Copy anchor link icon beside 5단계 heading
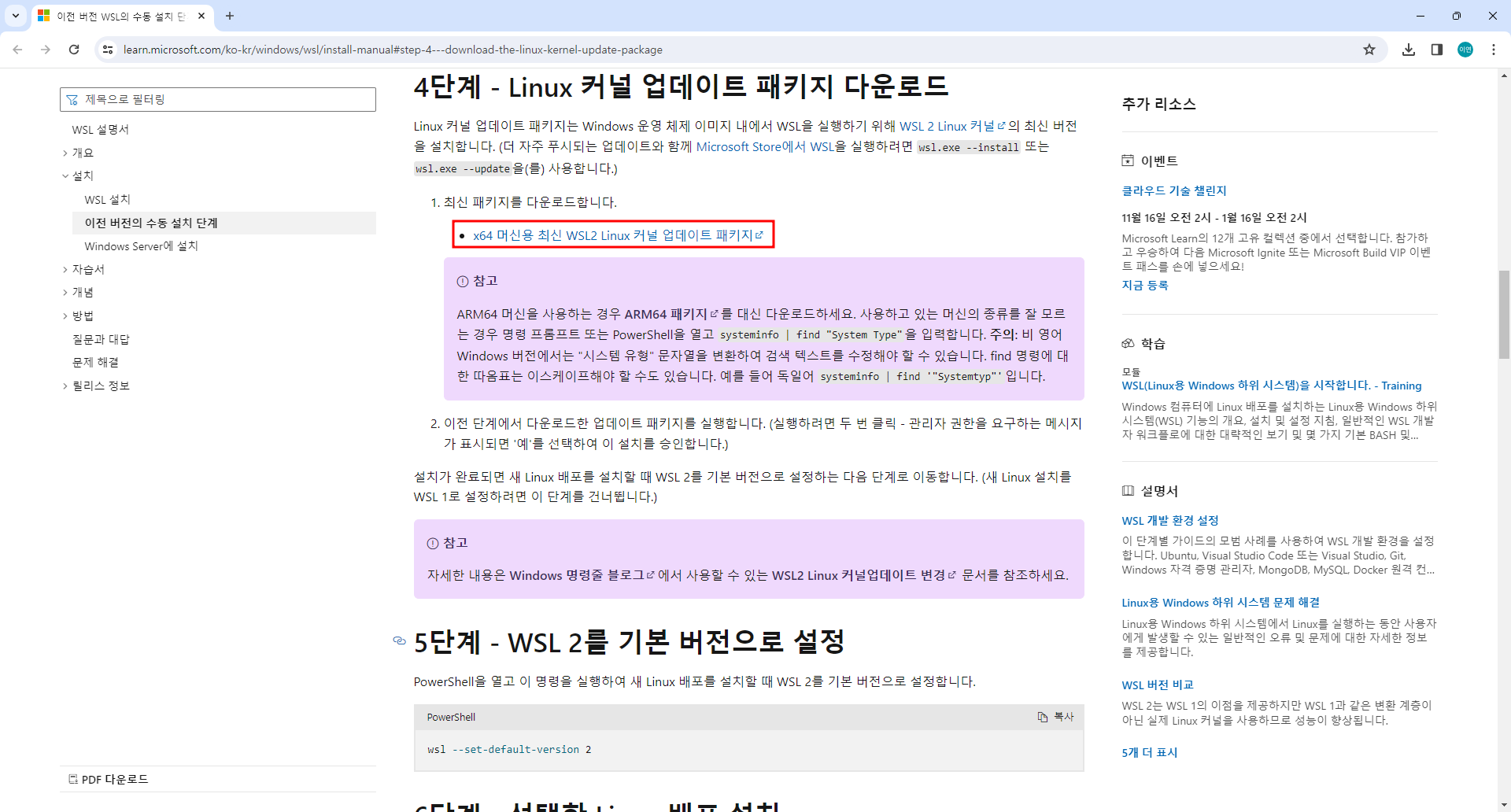This screenshot has height=812, width=1511. (x=399, y=640)
